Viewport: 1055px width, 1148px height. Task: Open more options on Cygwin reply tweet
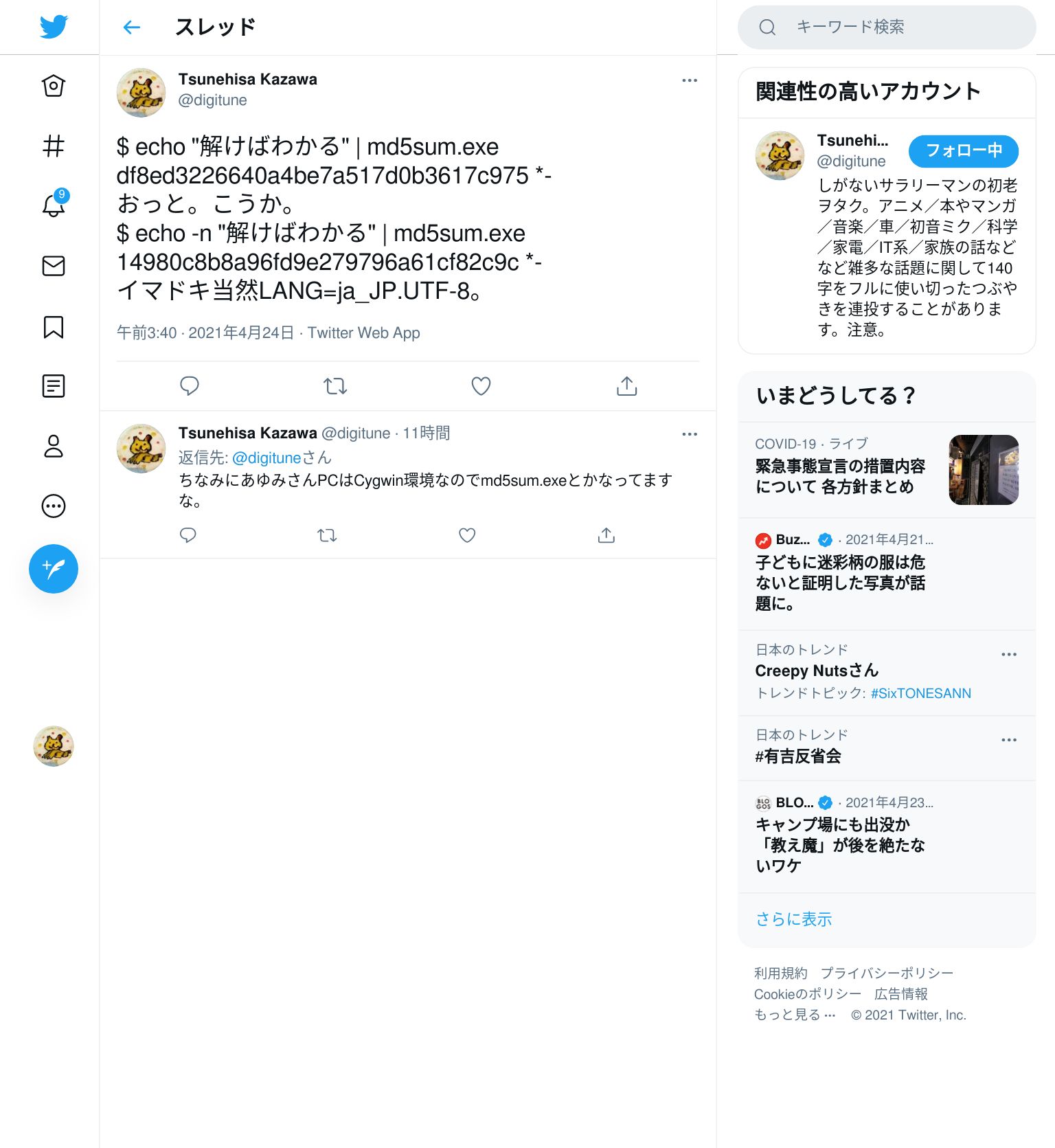690,434
